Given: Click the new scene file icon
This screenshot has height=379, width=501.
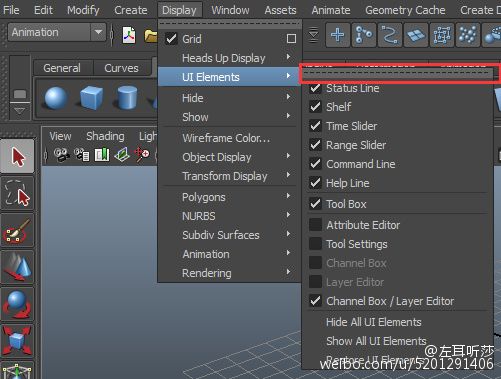Looking at the screenshot, I should pos(129,35).
